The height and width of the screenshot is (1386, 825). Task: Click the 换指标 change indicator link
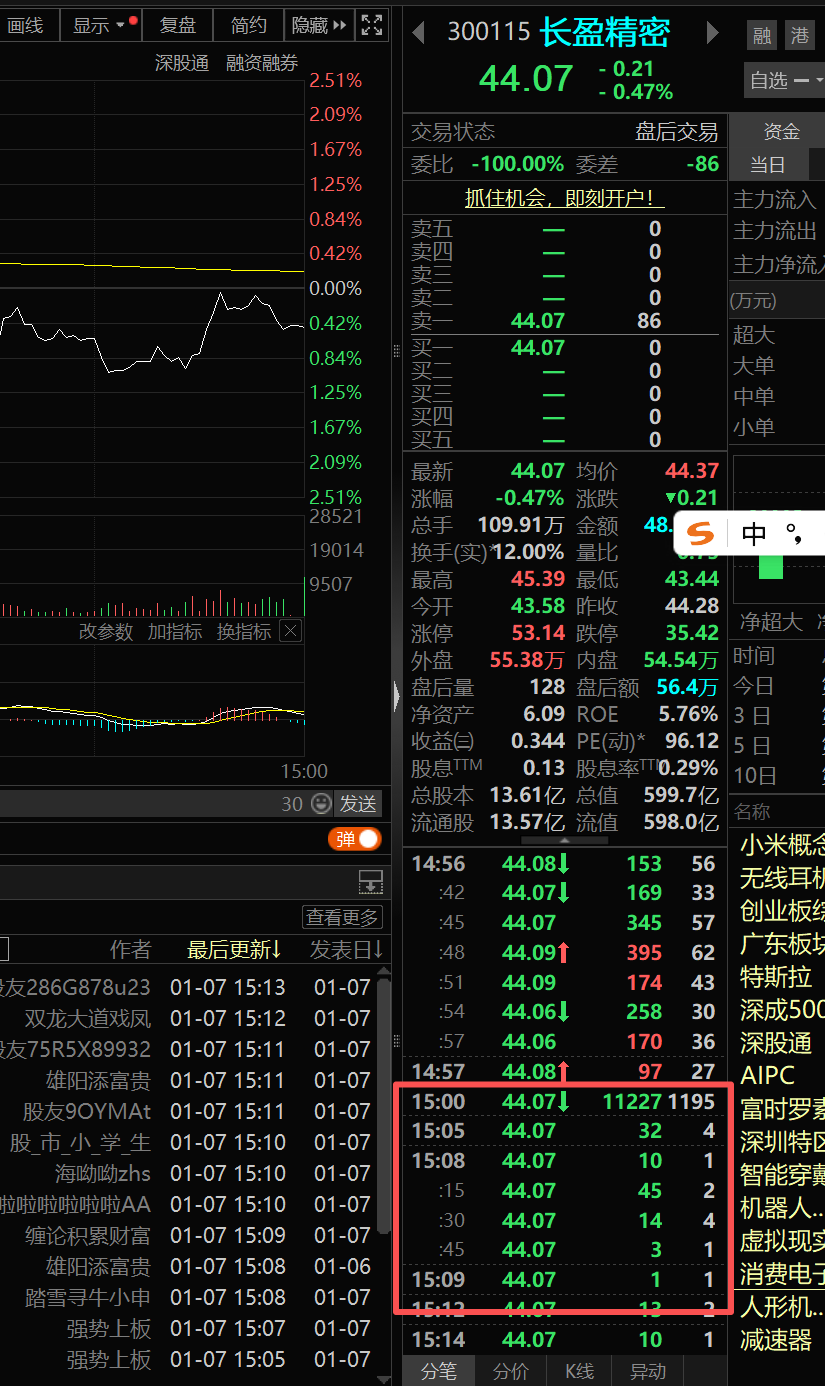pyautogui.click(x=244, y=631)
